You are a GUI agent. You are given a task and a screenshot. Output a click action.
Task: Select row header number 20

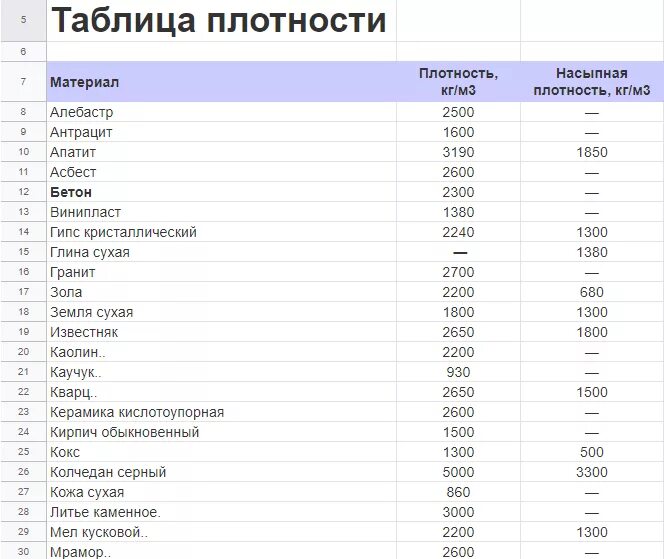23,352
